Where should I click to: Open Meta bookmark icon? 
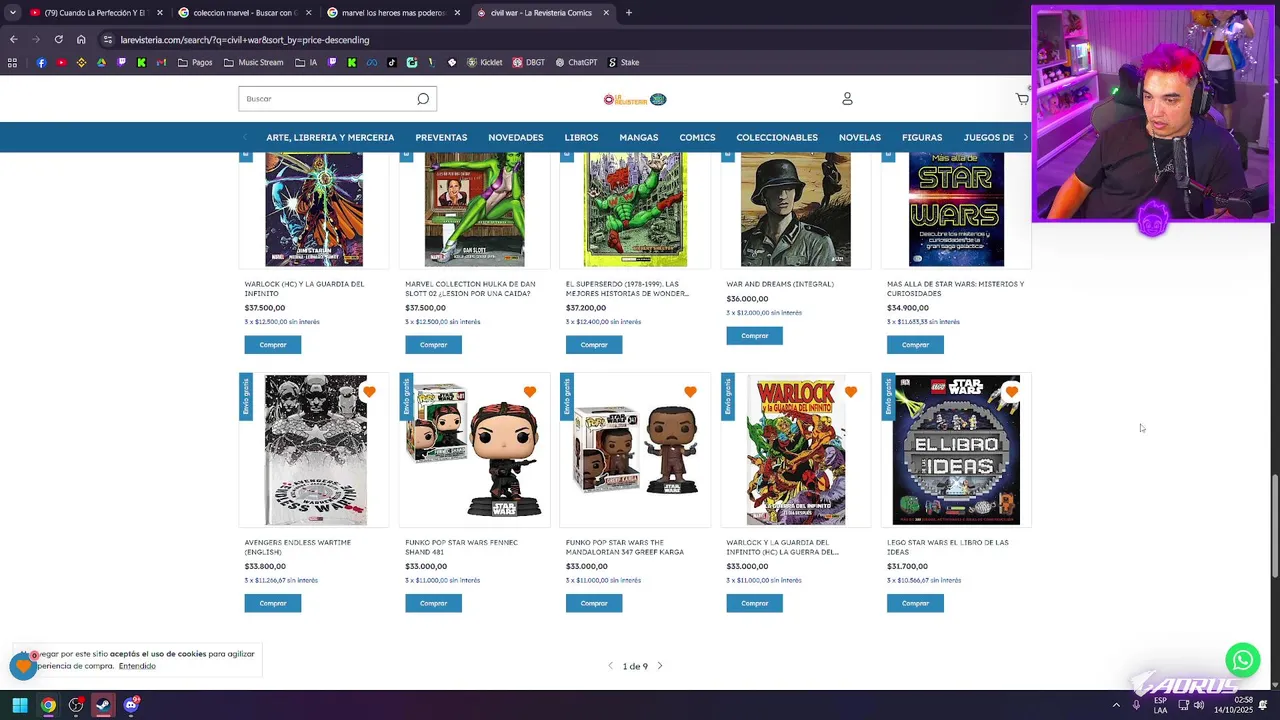[371, 62]
